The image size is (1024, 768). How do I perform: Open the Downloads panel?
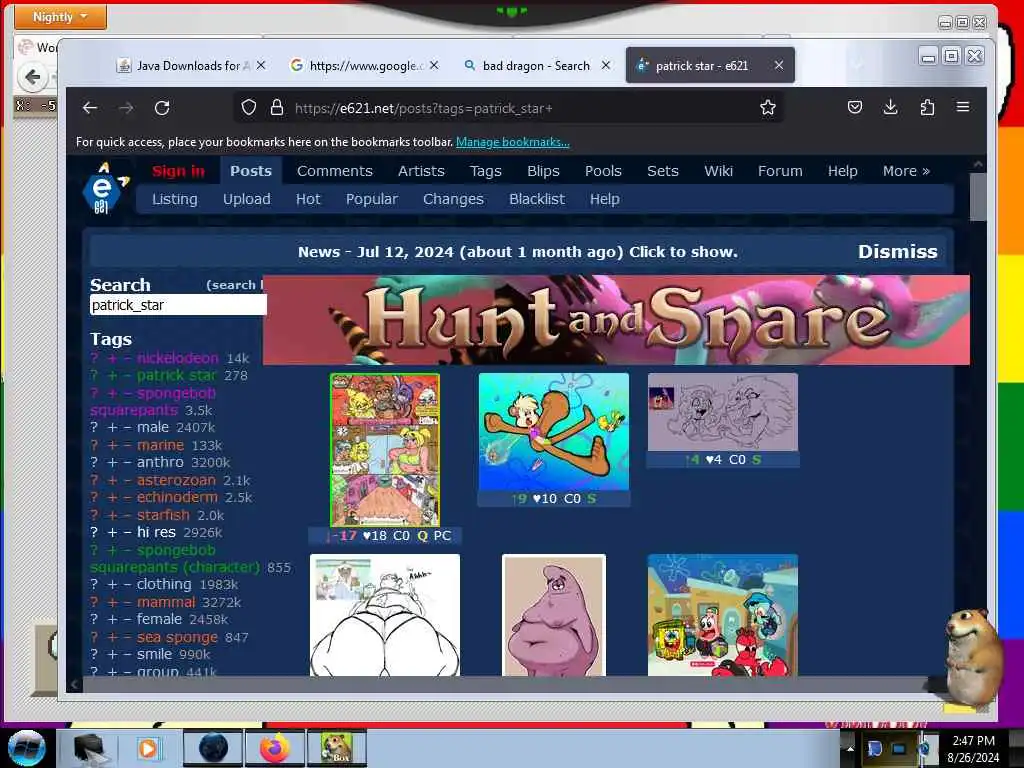(x=891, y=108)
